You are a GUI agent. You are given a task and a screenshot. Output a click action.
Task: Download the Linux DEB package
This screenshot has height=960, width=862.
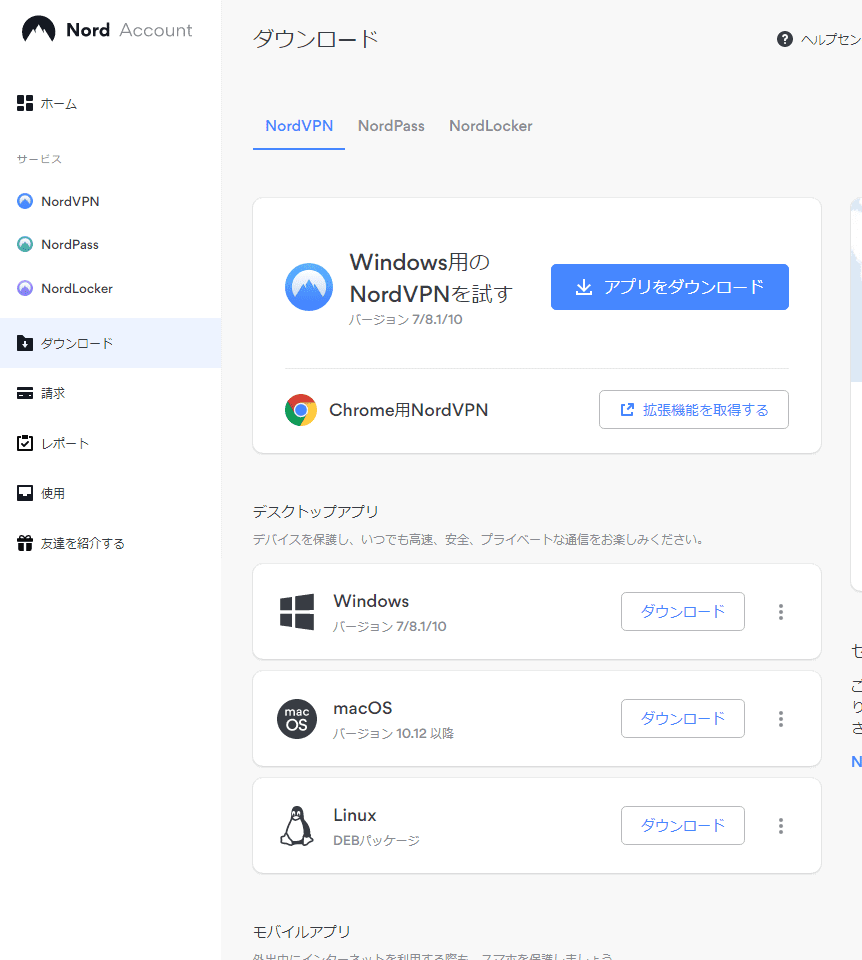(683, 826)
